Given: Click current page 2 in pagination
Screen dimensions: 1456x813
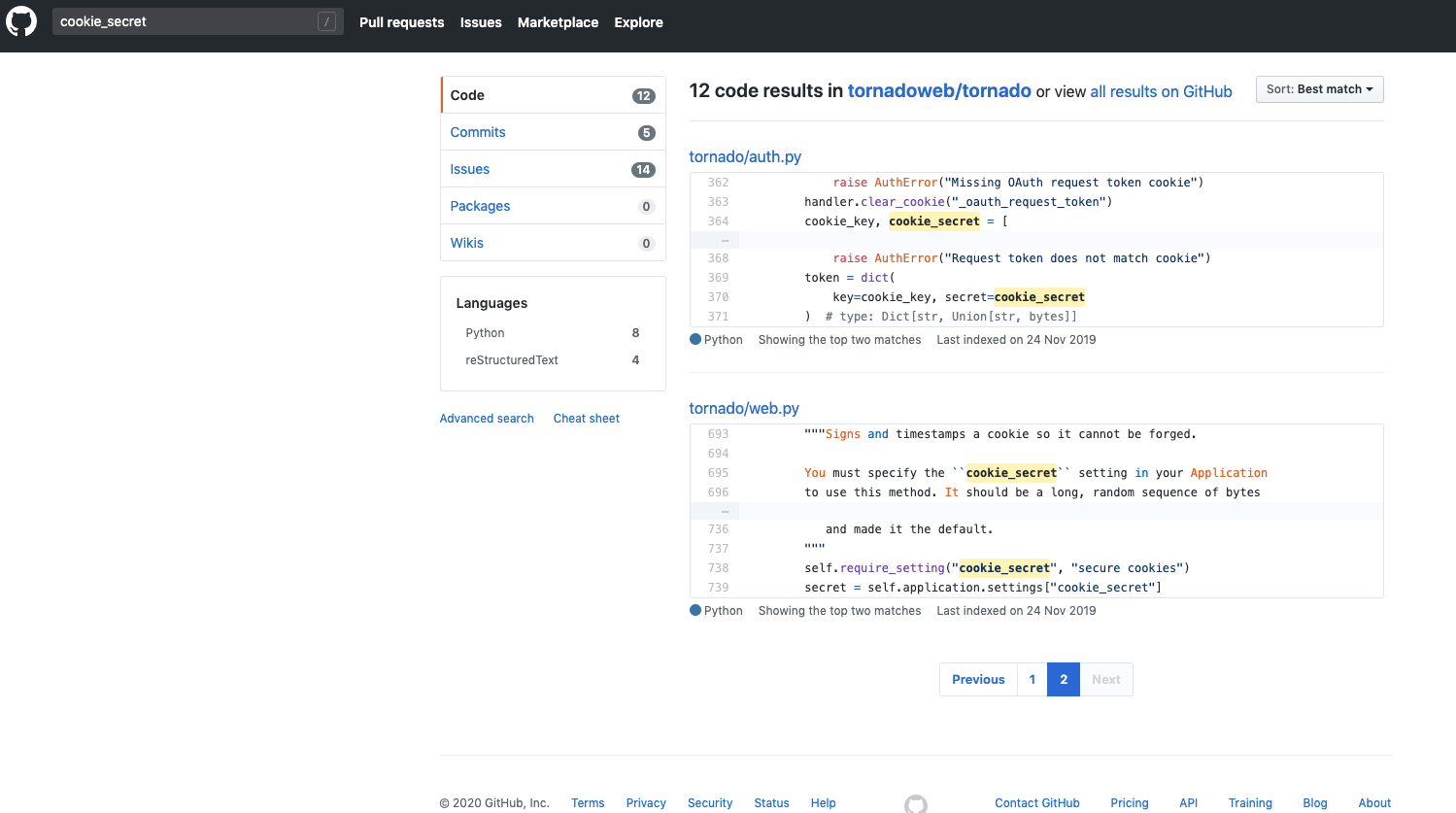Looking at the screenshot, I should [1064, 680].
